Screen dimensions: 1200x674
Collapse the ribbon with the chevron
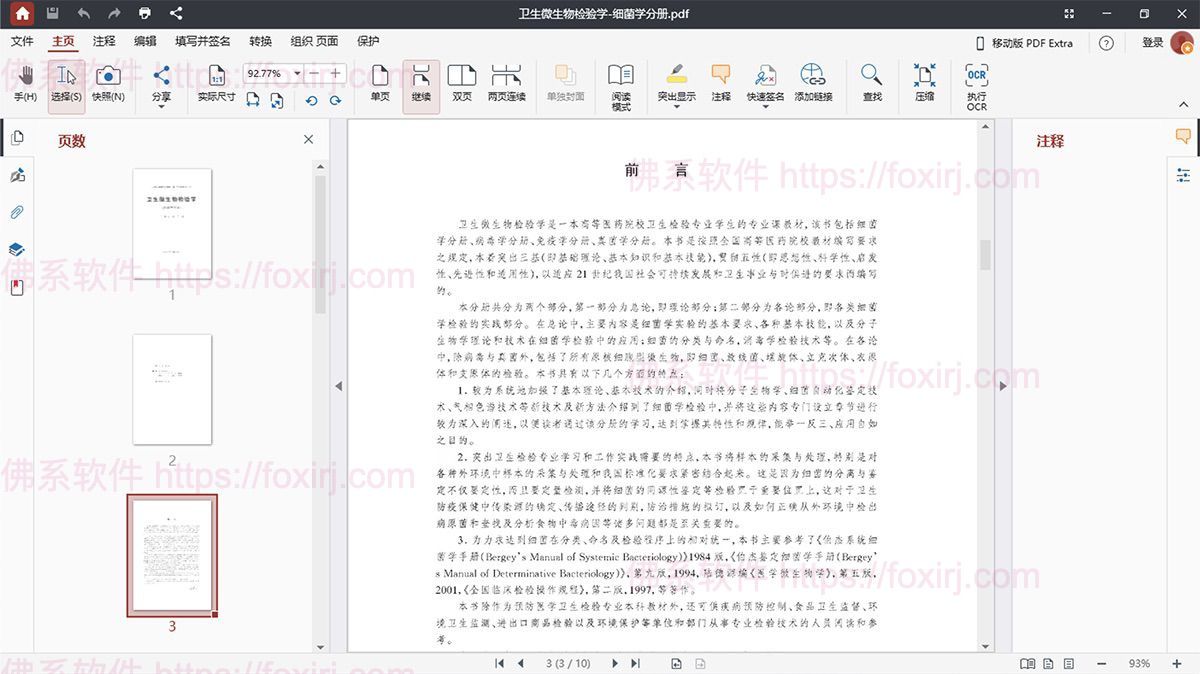tap(1182, 105)
